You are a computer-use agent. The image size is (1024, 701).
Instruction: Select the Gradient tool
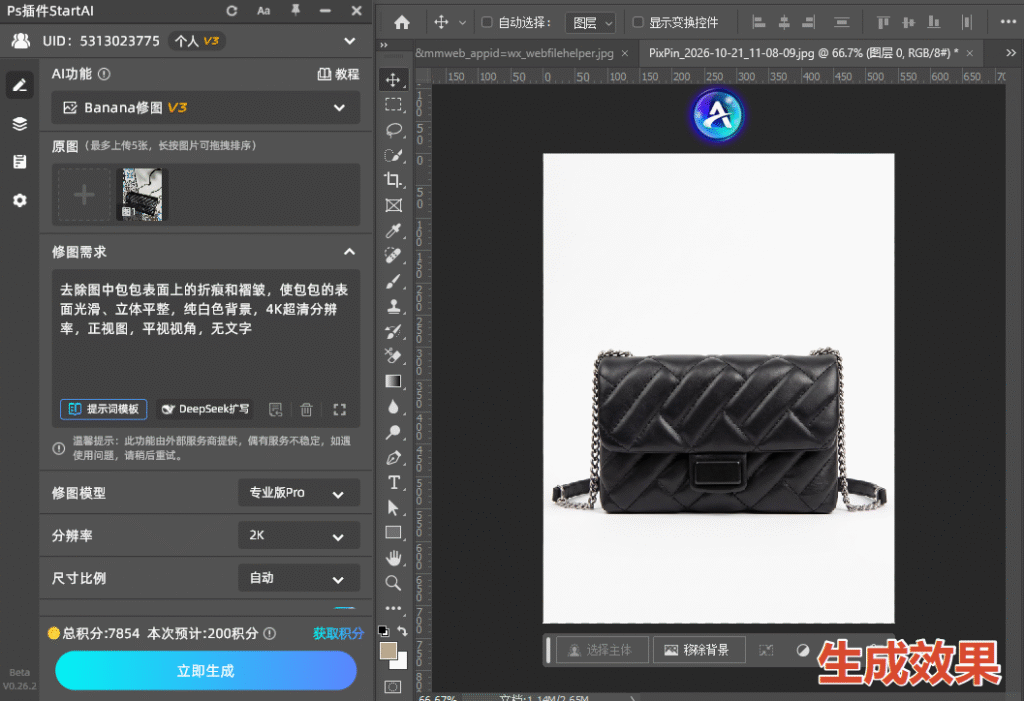pos(393,382)
